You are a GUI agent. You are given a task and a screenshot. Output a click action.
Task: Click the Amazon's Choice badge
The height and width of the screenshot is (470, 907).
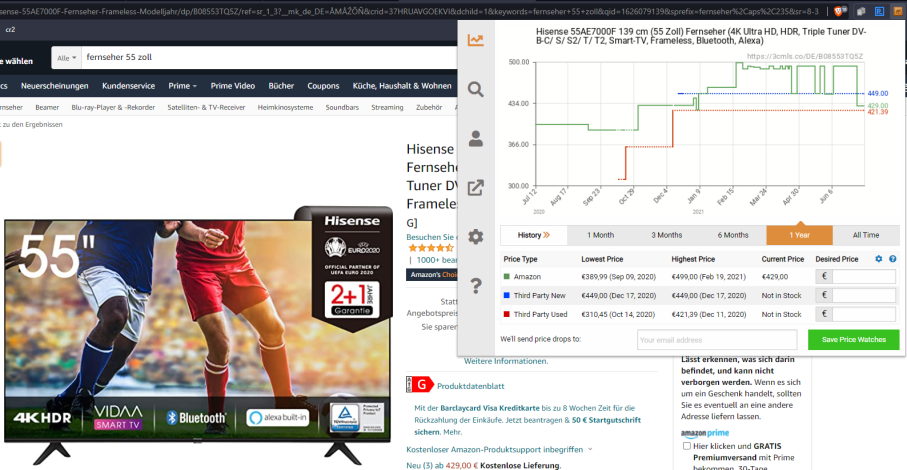click(434, 275)
